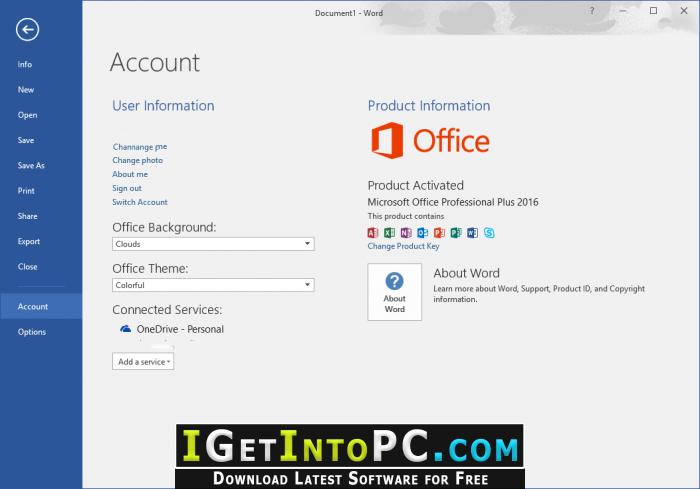Click the OneDrive cloud icon in Connected Services
Image resolution: width=700 pixels, height=489 pixels.
[x=125, y=329]
